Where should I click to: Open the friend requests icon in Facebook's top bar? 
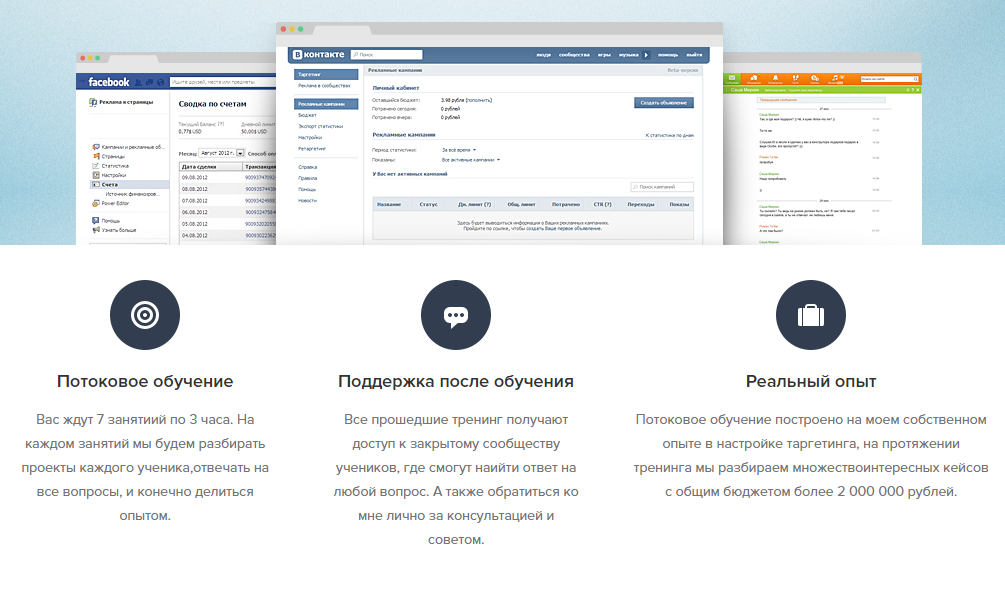[x=137, y=83]
